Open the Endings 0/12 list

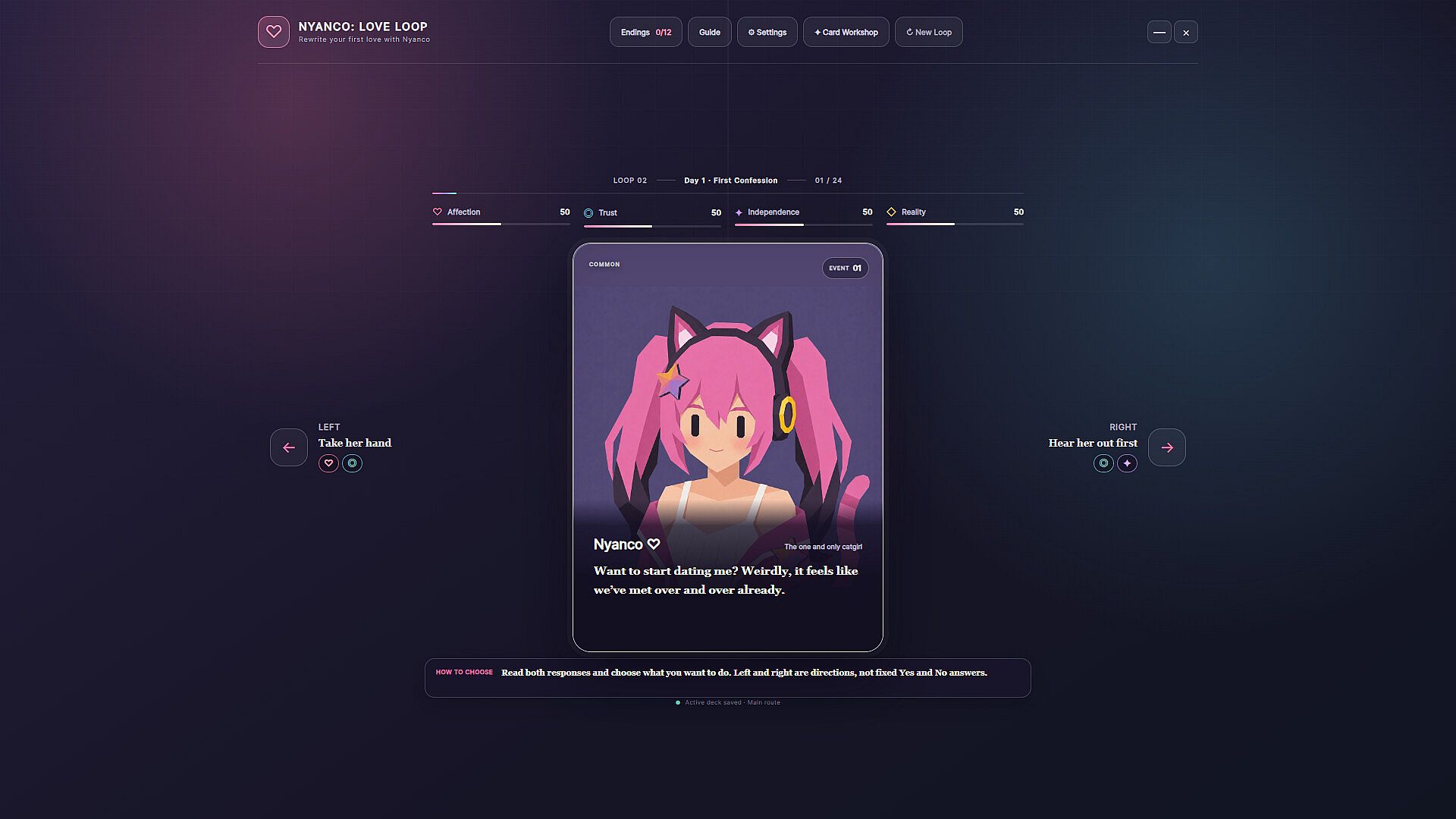tap(645, 32)
